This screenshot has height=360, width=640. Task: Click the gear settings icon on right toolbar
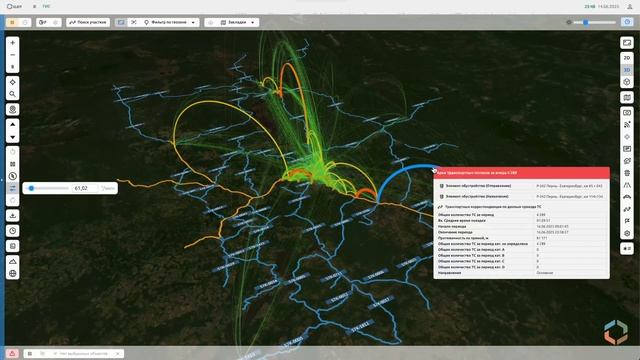pos(627,233)
